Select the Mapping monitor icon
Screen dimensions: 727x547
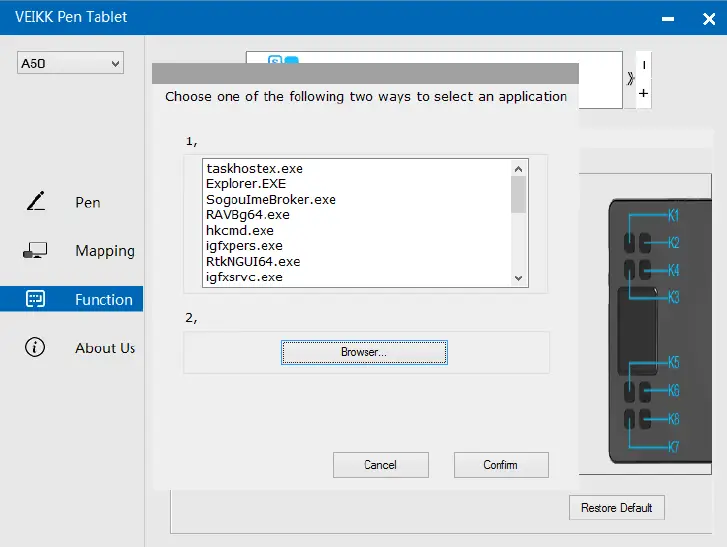click(x=35, y=250)
